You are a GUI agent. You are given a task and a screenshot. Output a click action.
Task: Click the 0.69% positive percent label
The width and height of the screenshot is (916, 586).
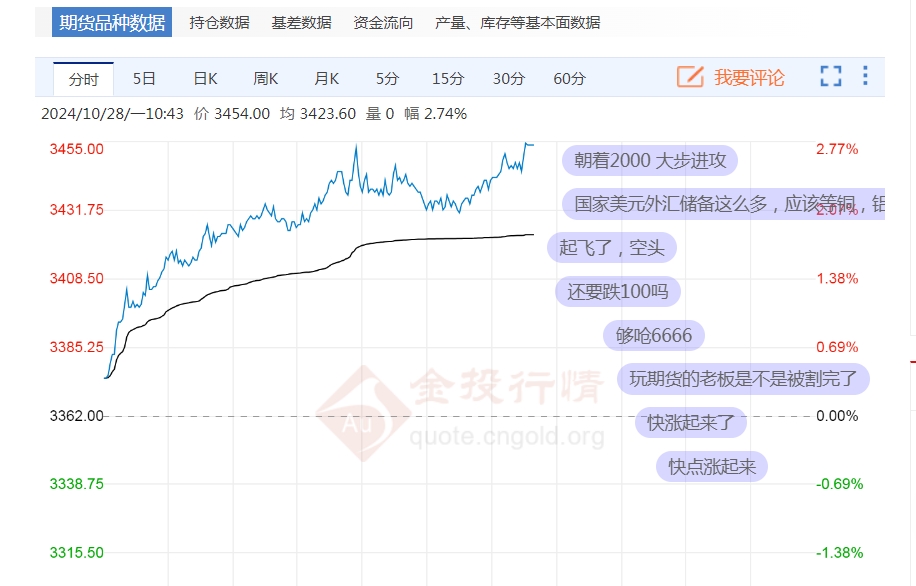click(837, 347)
